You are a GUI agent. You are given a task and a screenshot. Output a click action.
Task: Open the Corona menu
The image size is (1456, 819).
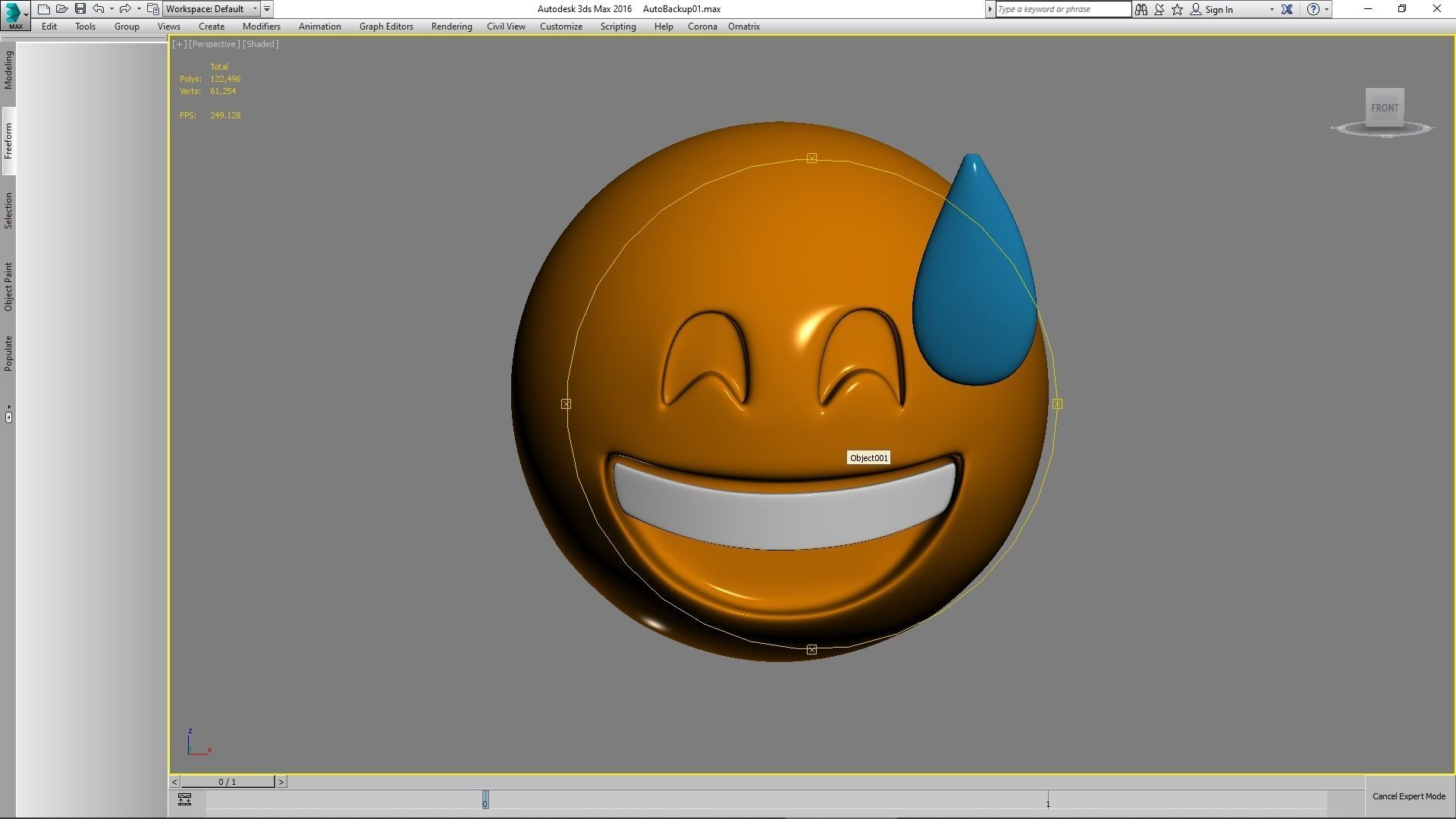[702, 27]
